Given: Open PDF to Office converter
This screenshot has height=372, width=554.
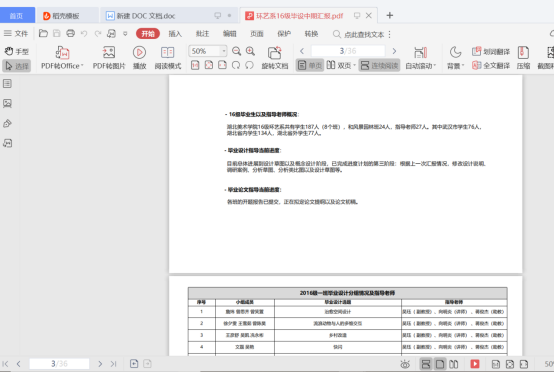Looking at the screenshot, I should click(x=62, y=58).
